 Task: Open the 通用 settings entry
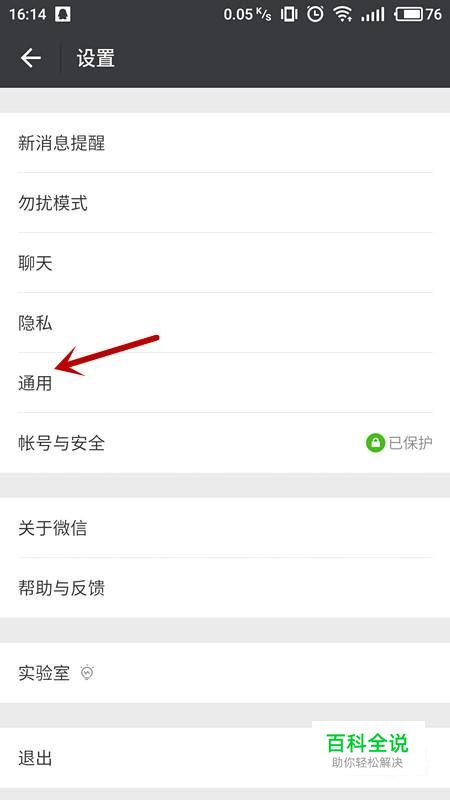pyautogui.click(x=225, y=383)
